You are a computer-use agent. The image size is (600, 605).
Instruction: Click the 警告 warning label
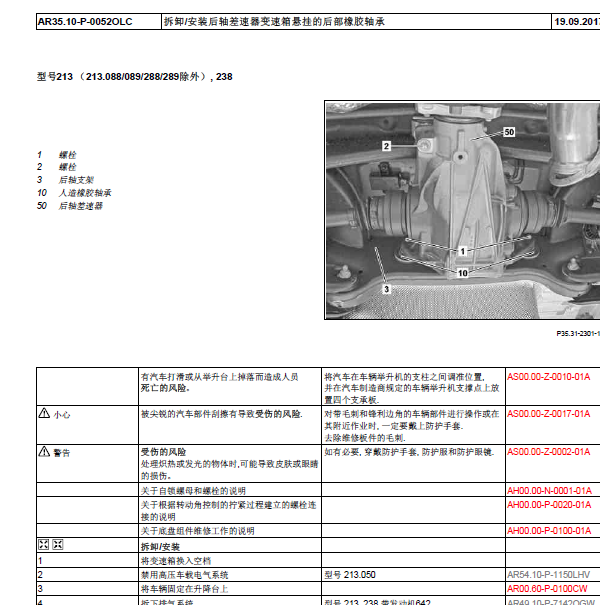click(x=62, y=453)
